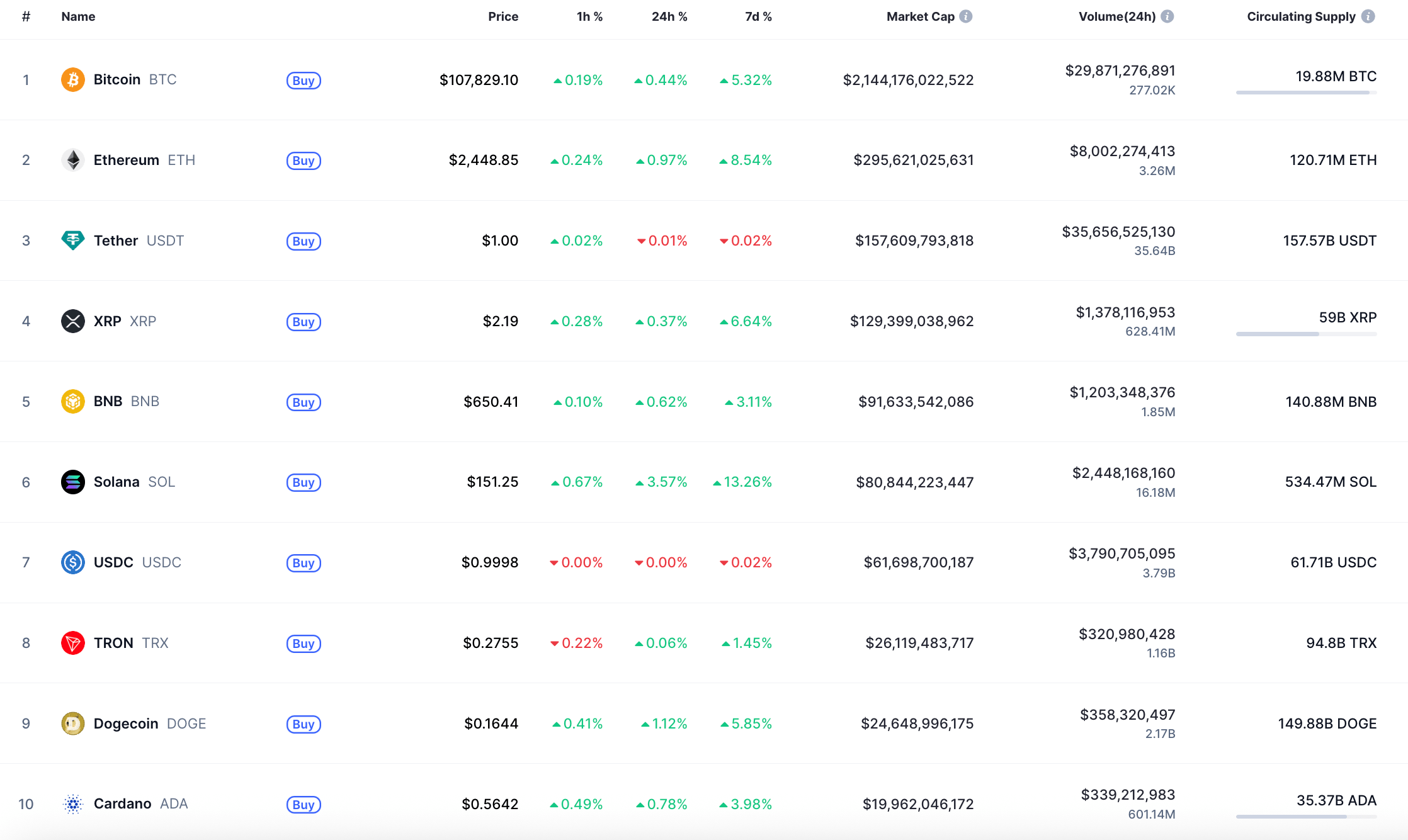This screenshot has height=840, width=1408.
Task: Click the Cardano logo icon
Action: pos(73,804)
